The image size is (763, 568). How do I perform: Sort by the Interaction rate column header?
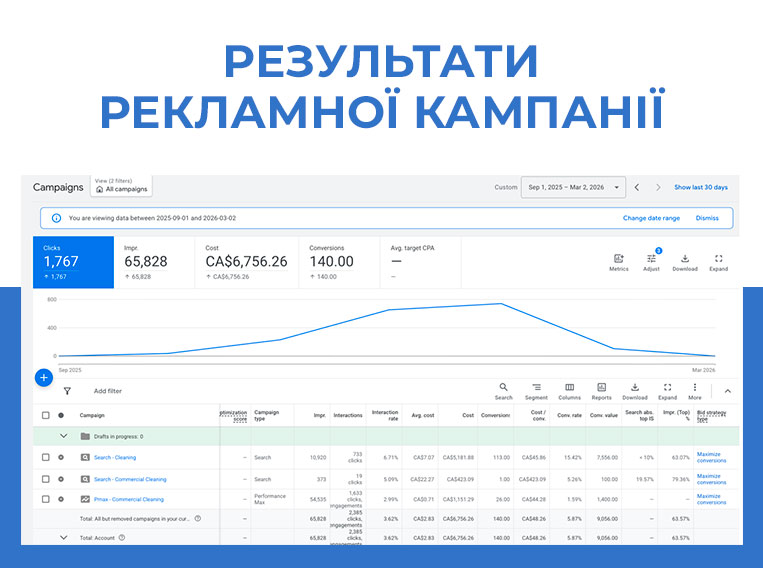[384, 415]
